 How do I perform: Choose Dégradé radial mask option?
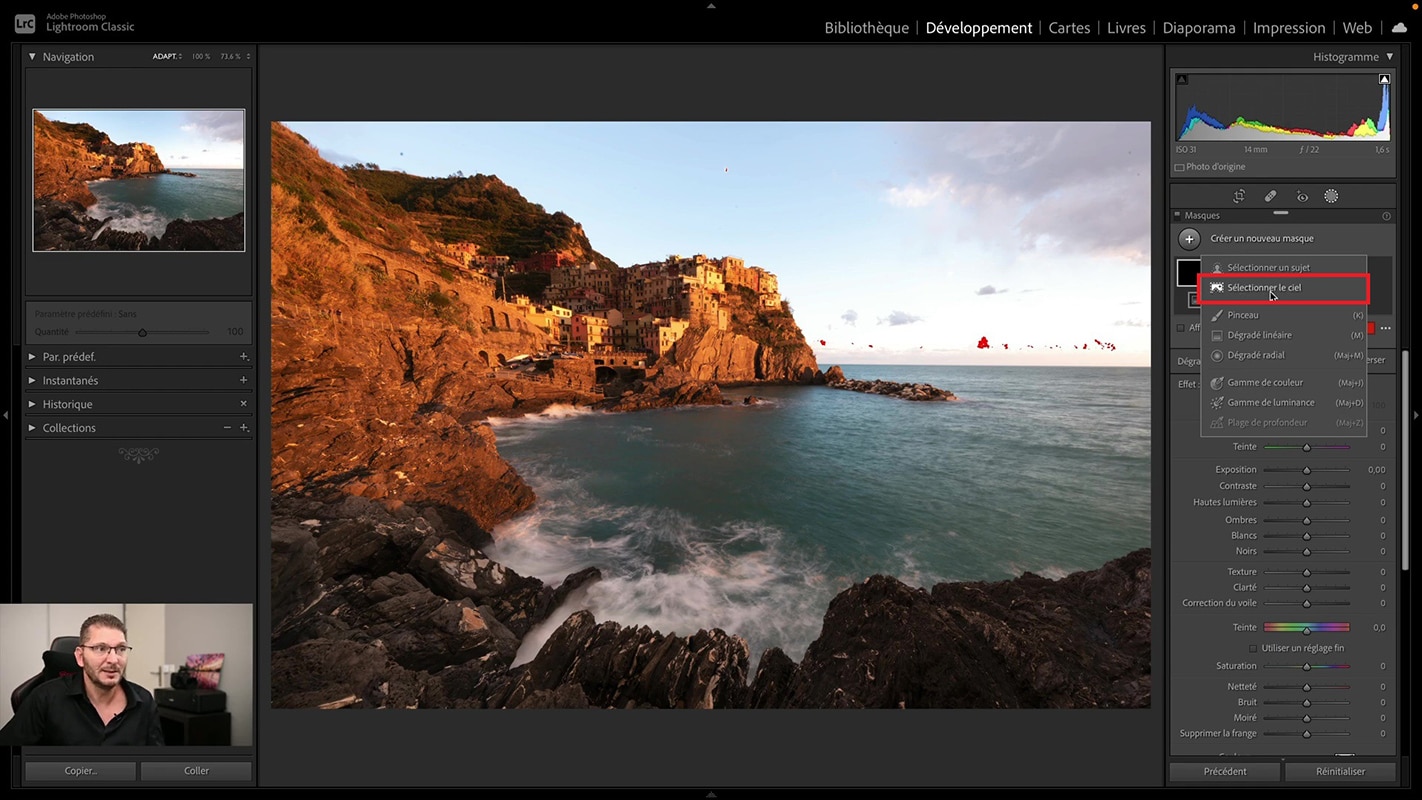click(1284, 355)
